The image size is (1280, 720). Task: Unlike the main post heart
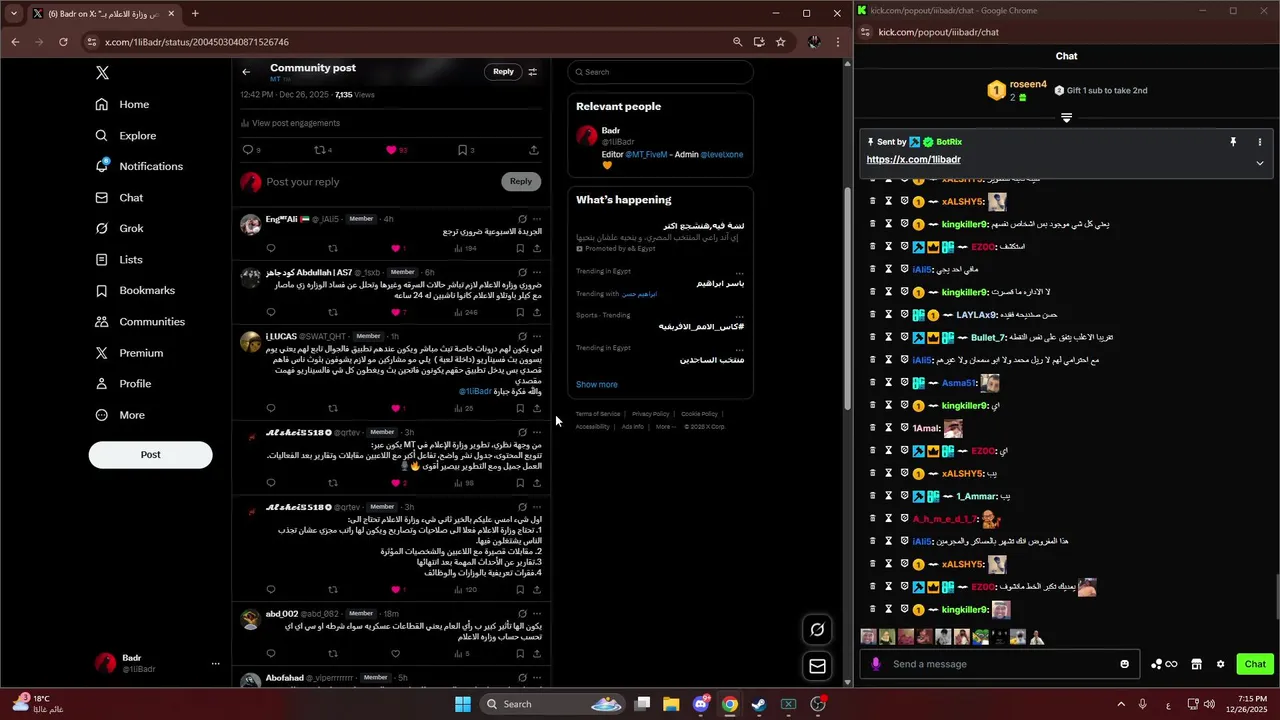point(391,150)
